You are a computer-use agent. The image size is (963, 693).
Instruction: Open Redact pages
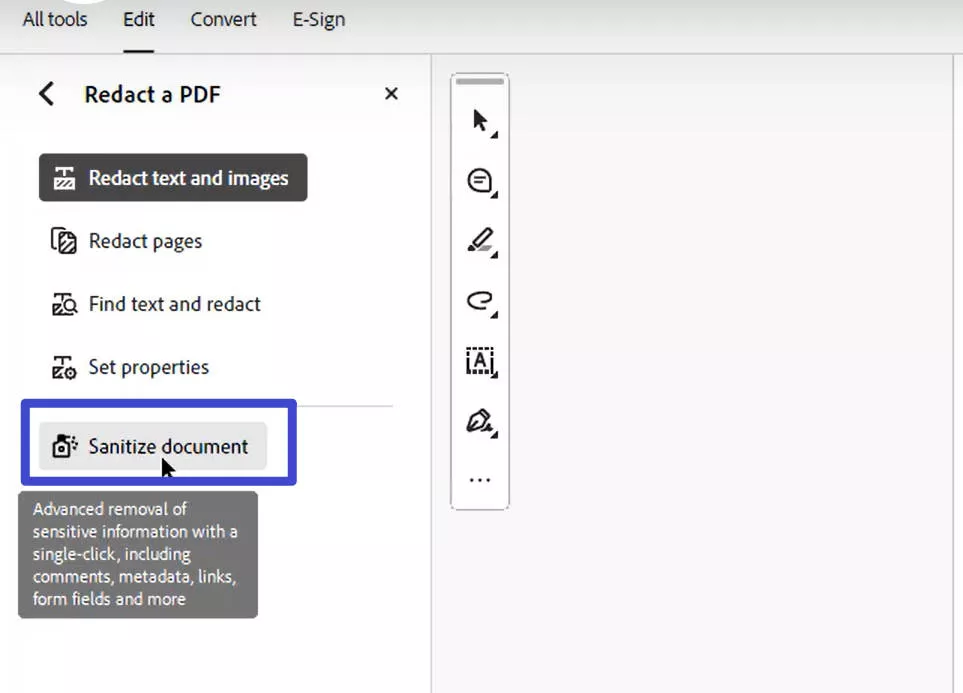pos(144,241)
